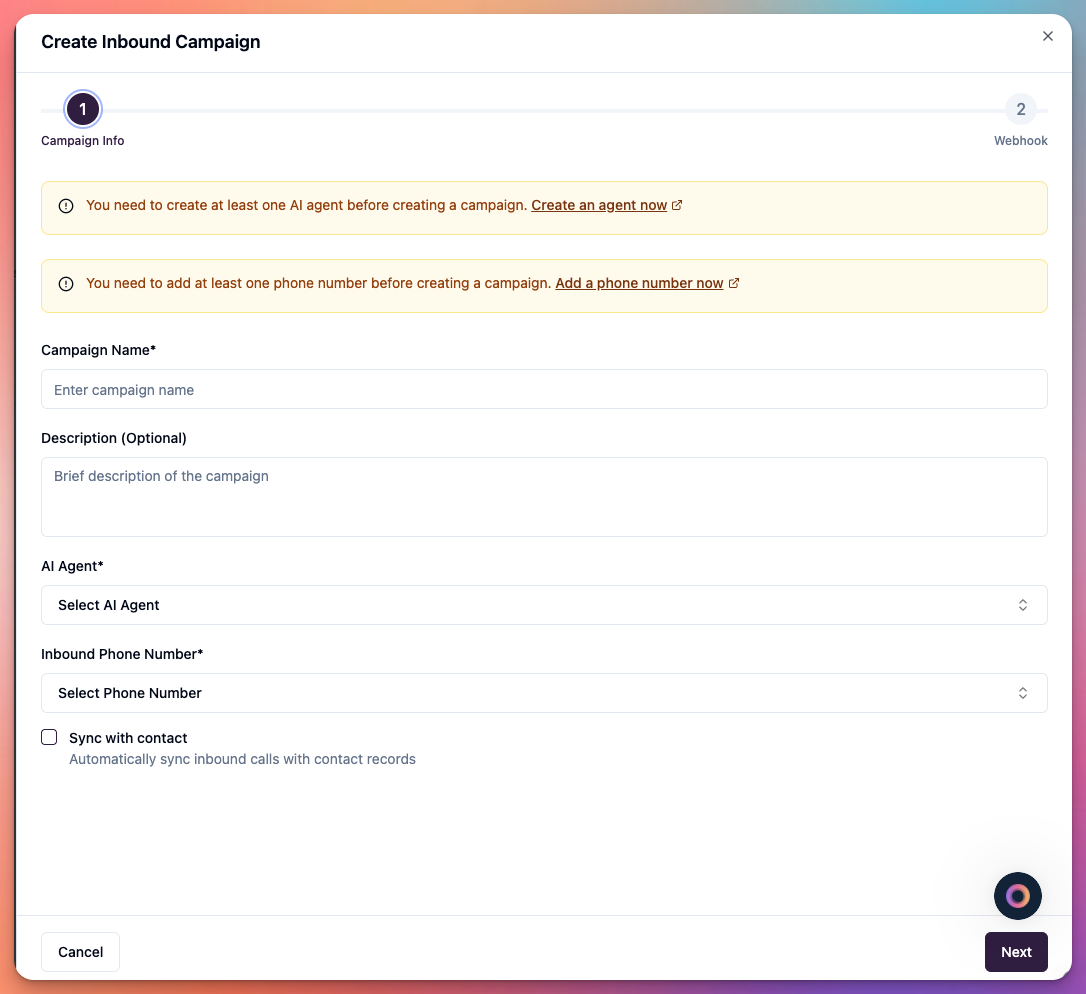This screenshot has width=1086, height=994.
Task: Select the Campaign Info step label
Action: click(x=82, y=140)
